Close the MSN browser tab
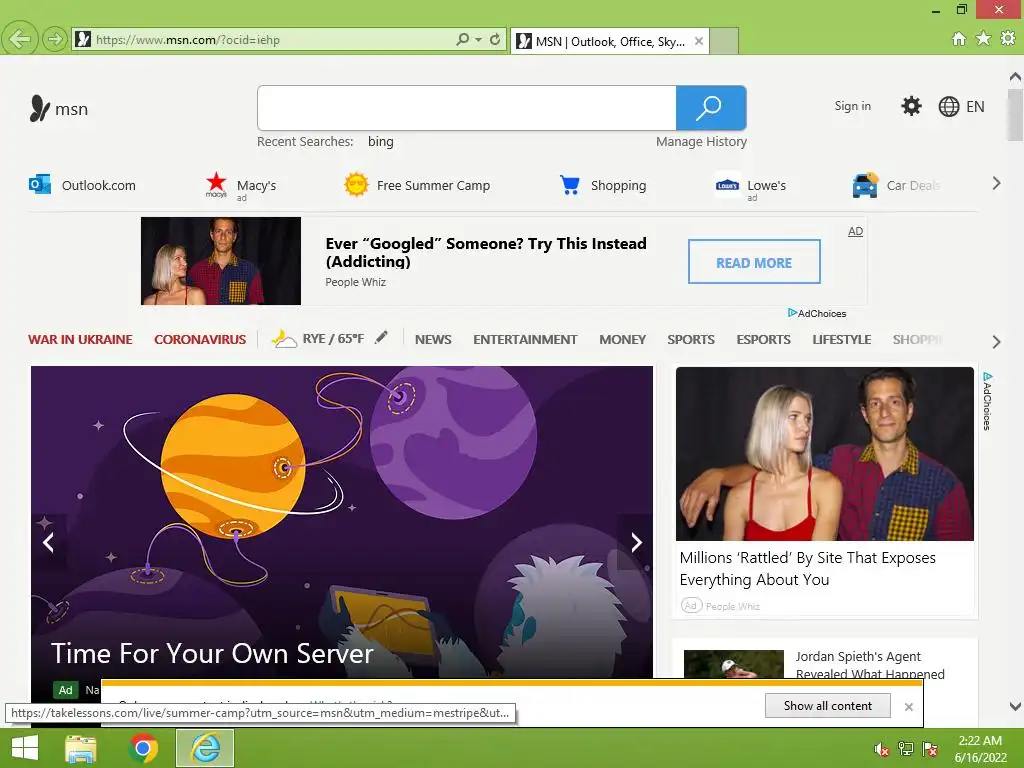Image resolution: width=1024 pixels, height=768 pixels. [699, 41]
